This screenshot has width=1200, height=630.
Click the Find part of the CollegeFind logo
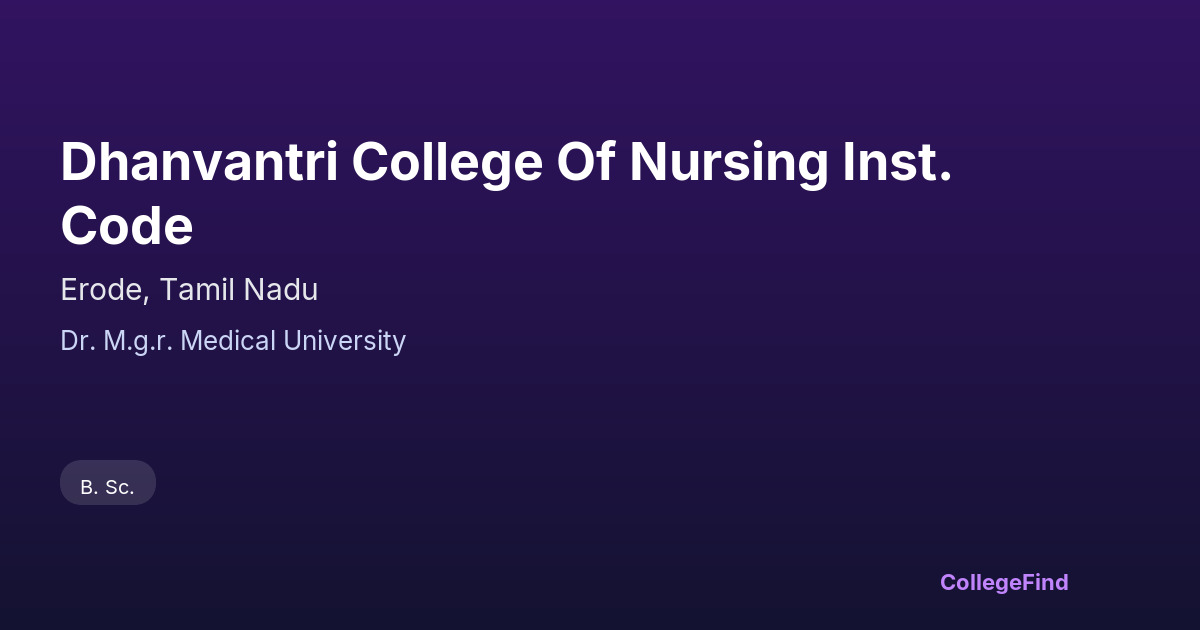click(x=1045, y=582)
